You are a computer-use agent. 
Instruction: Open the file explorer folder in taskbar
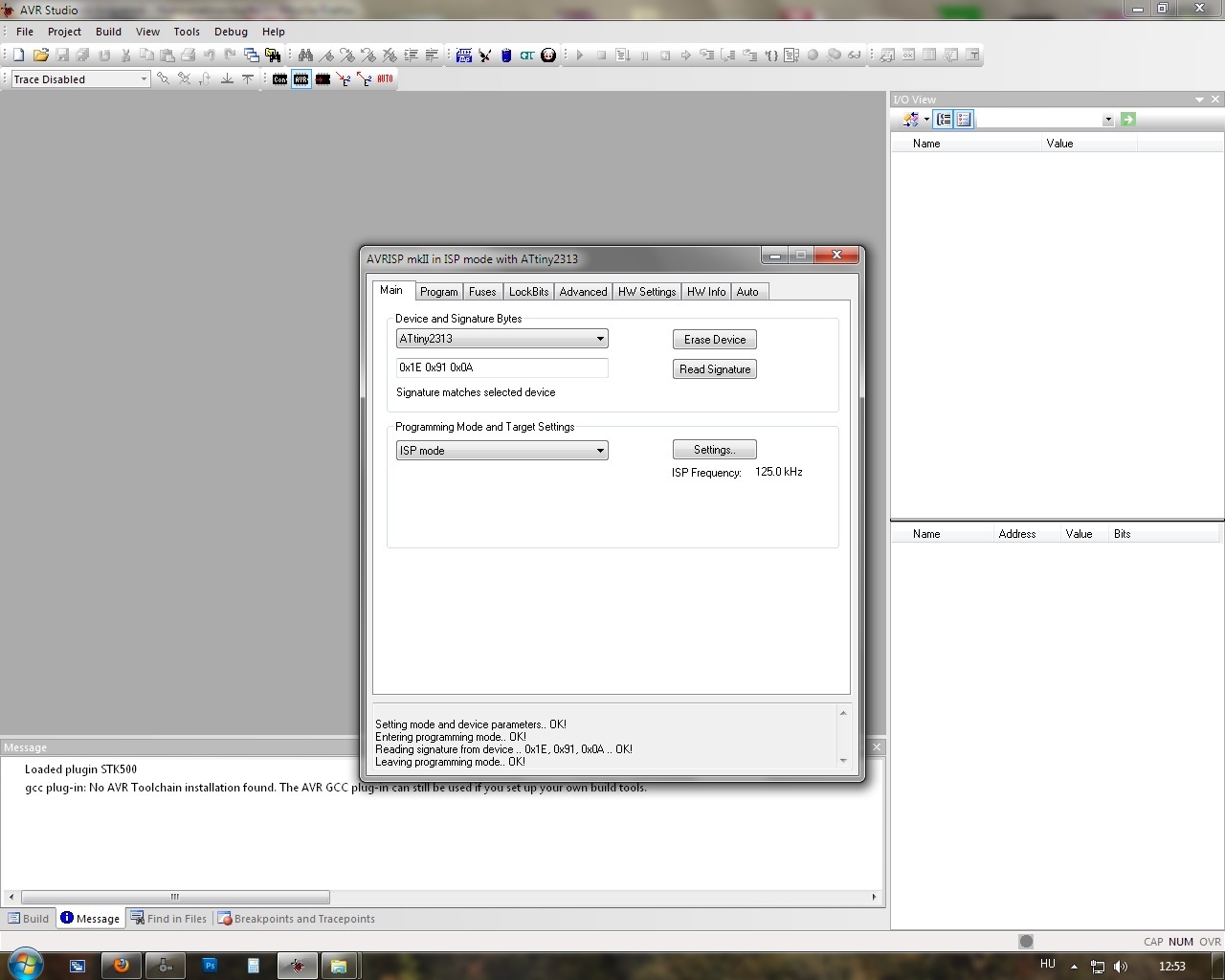(x=339, y=966)
